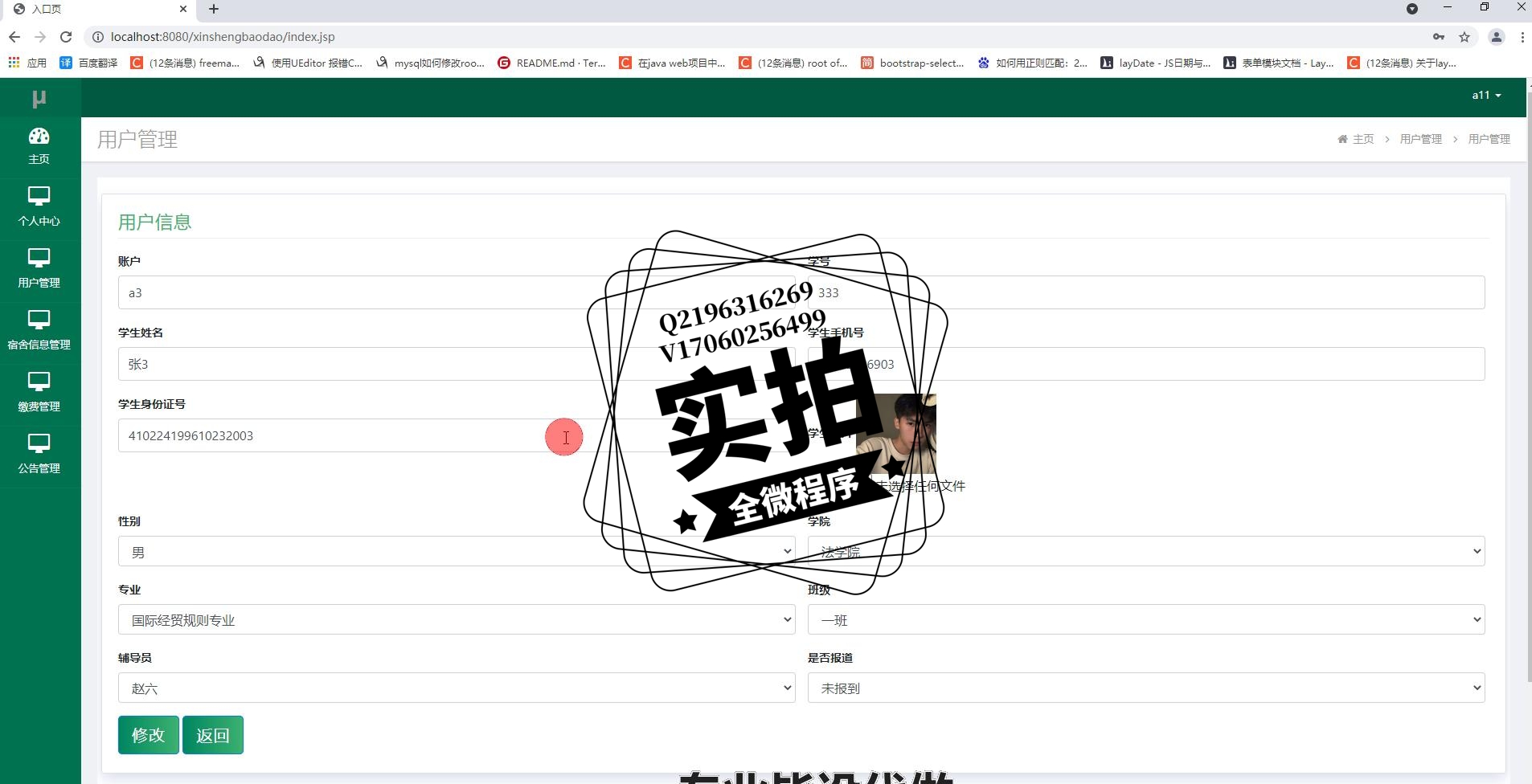Open the (12条消息) freema... bookmark
This screenshot has height=784, width=1532.
click(x=185, y=63)
